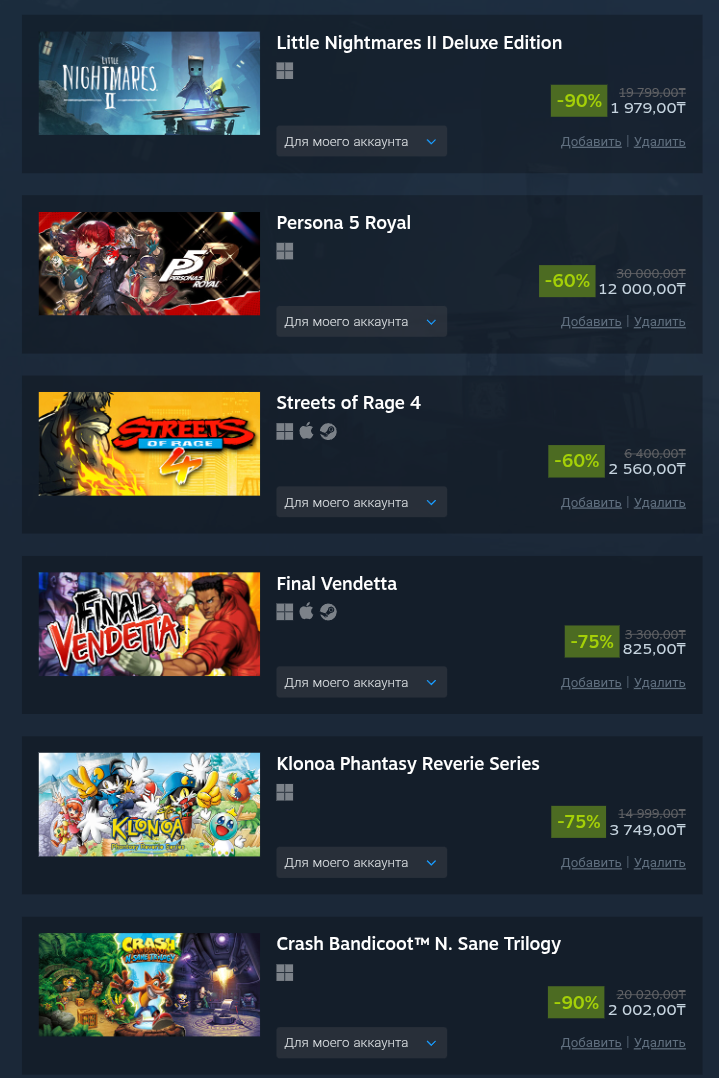Click SteamOS icon under Streets of Rage 4
The height and width of the screenshot is (1078, 719).
pyautogui.click(x=329, y=431)
